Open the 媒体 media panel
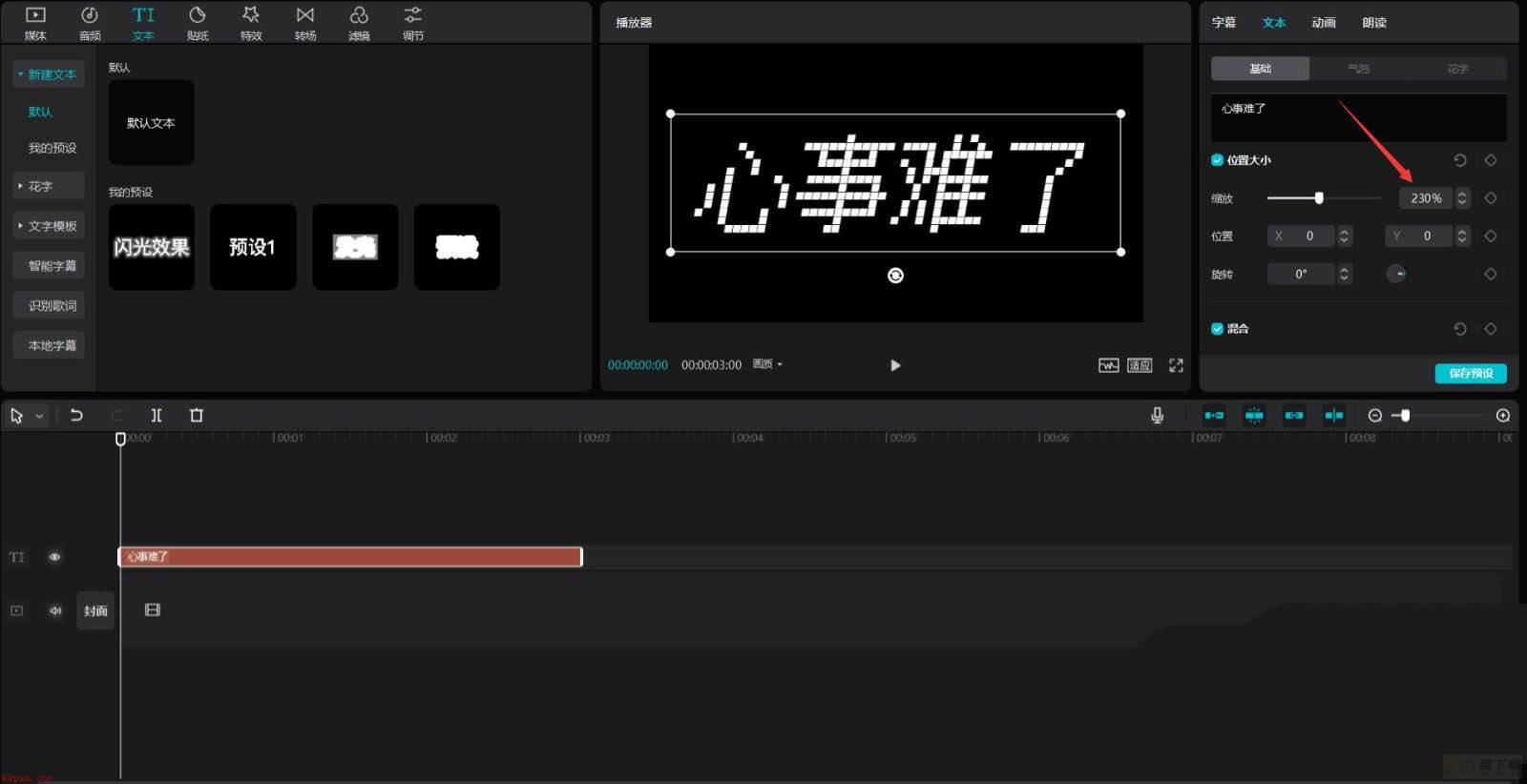The height and width of the screenshot is (784, 1527). 35,23
